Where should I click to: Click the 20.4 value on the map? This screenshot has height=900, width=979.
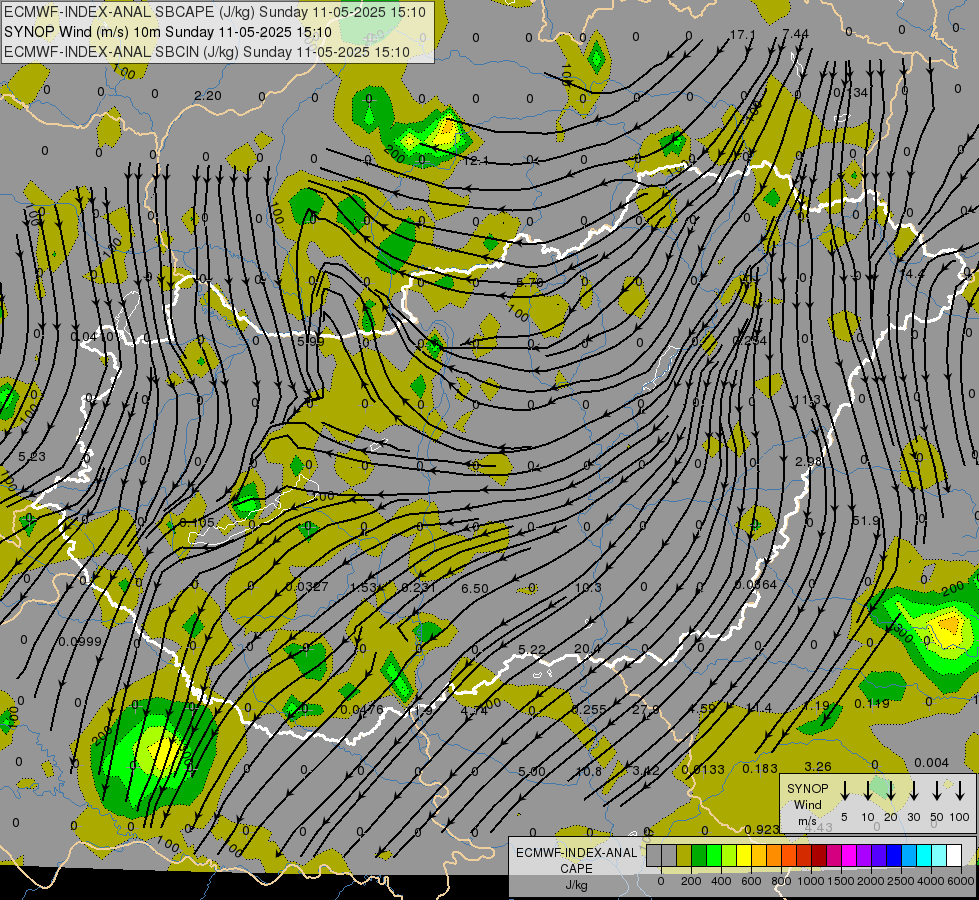(x=588, y=649)
